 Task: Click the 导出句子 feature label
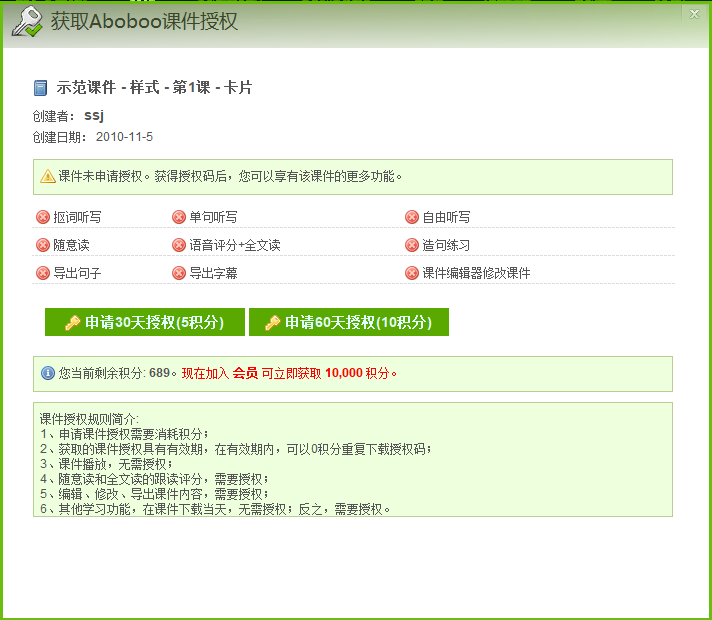pyautogui.click(x=77, y=273)
